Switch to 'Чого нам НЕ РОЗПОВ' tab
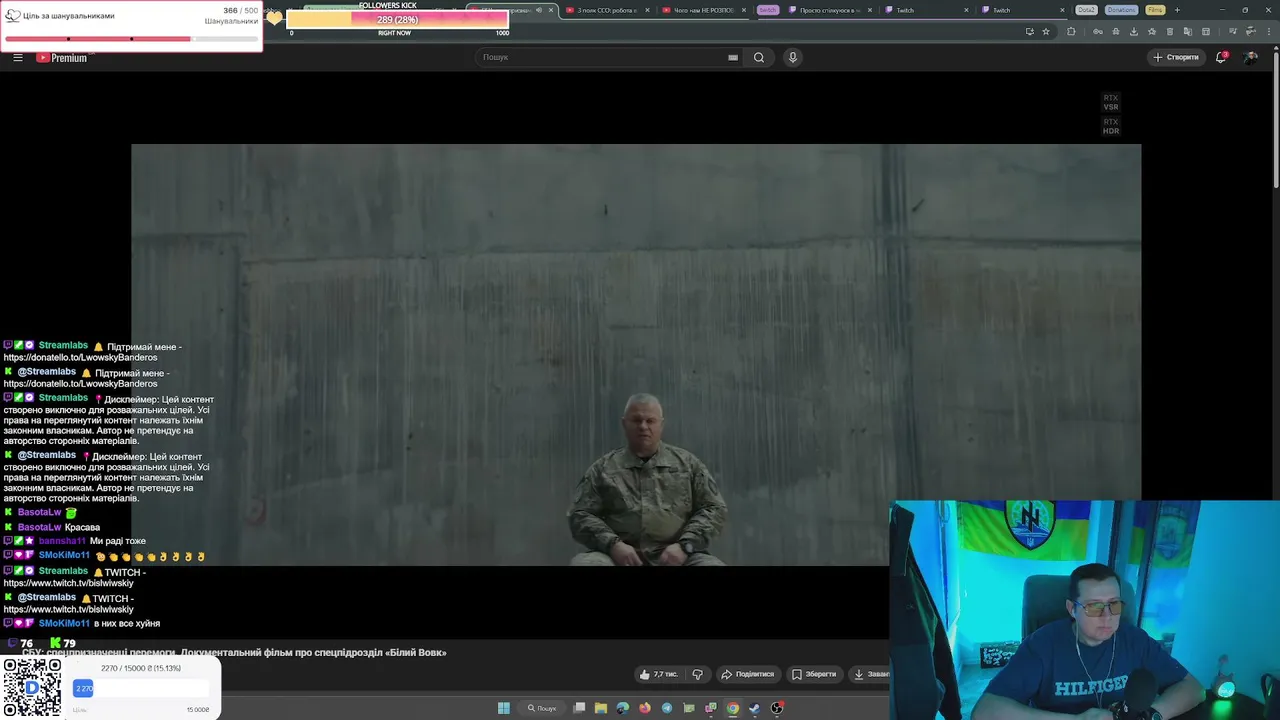This screenshot has width=1280, height=720. click(703, 10)
